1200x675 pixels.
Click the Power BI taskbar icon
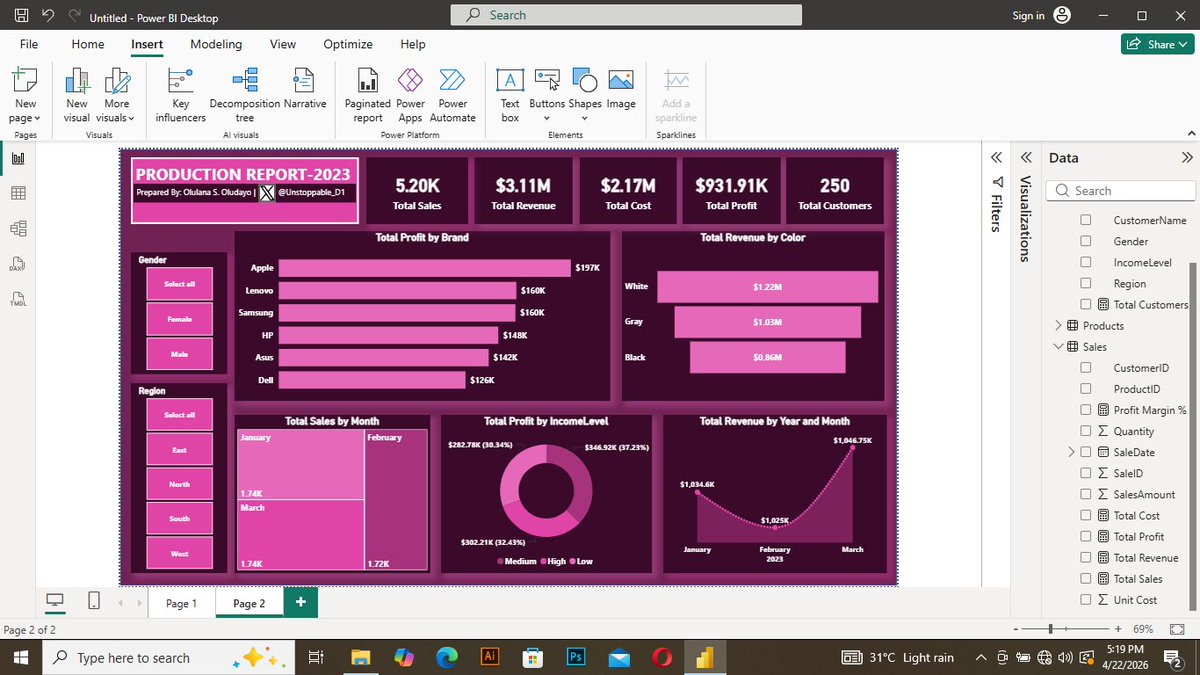(705, 657)
